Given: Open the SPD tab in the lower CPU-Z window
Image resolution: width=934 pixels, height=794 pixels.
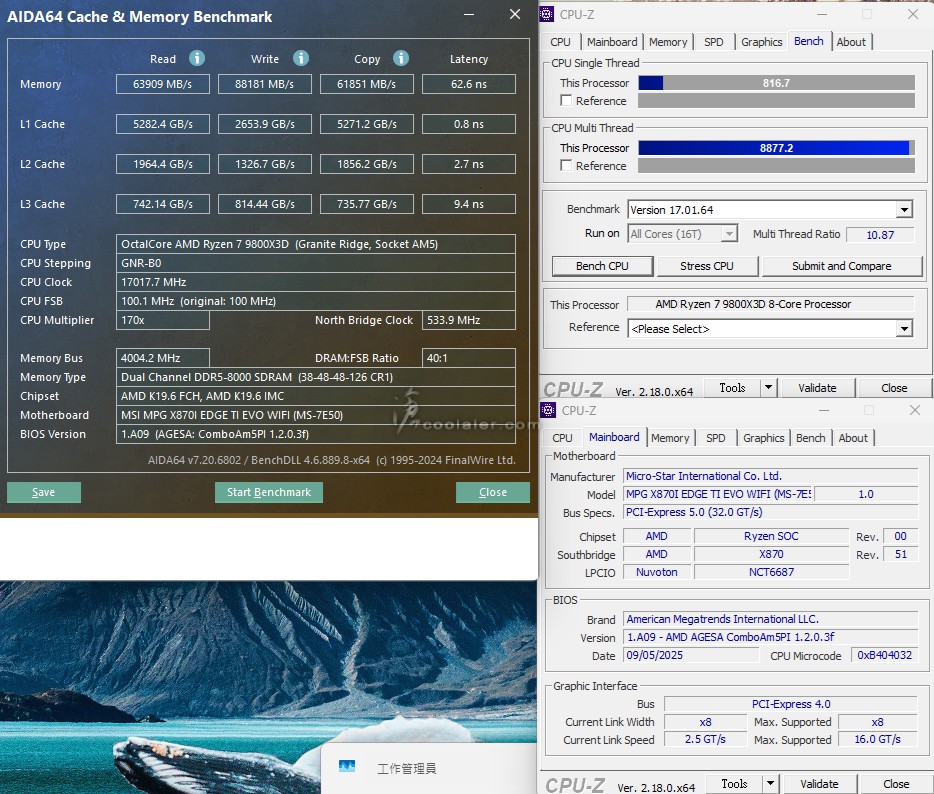Looking at the screenshot, I should click(716, 438).
